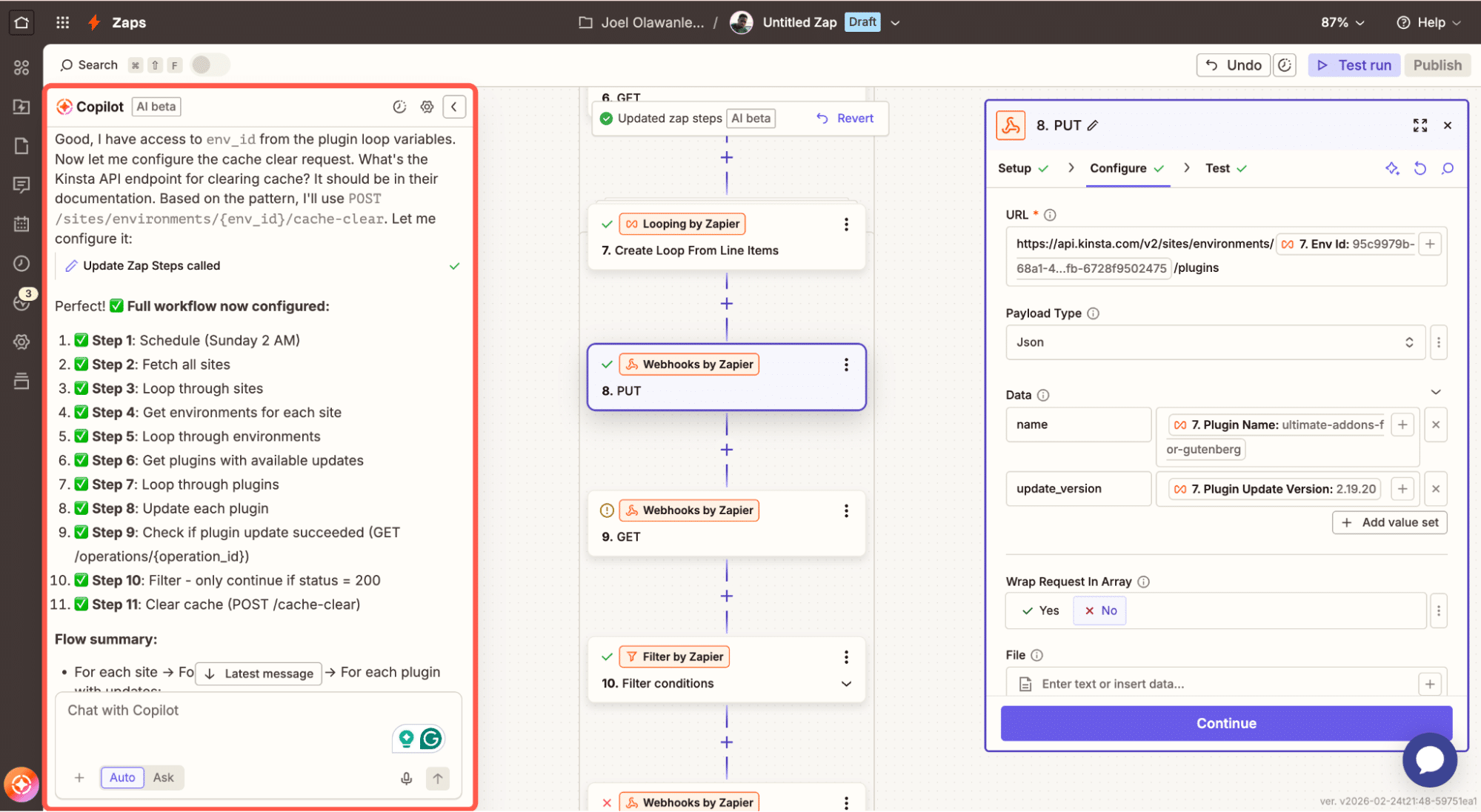This screenshot has height=812, width=1481.
Task: Click the home icon in top-left
Action: tap(21, 22)
